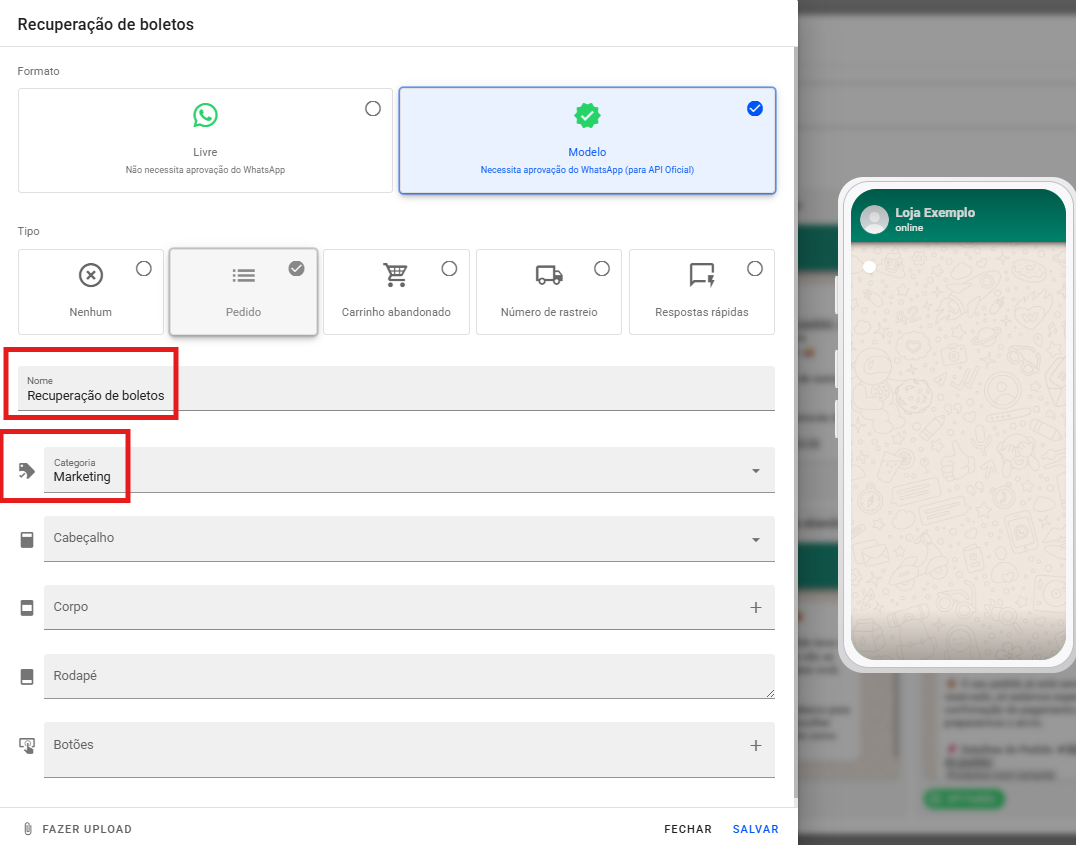Click the green verified badge Modelo icon
The height and width of the screenshot is (845, 1076).
pyautogui.click(x=587, y=115)
